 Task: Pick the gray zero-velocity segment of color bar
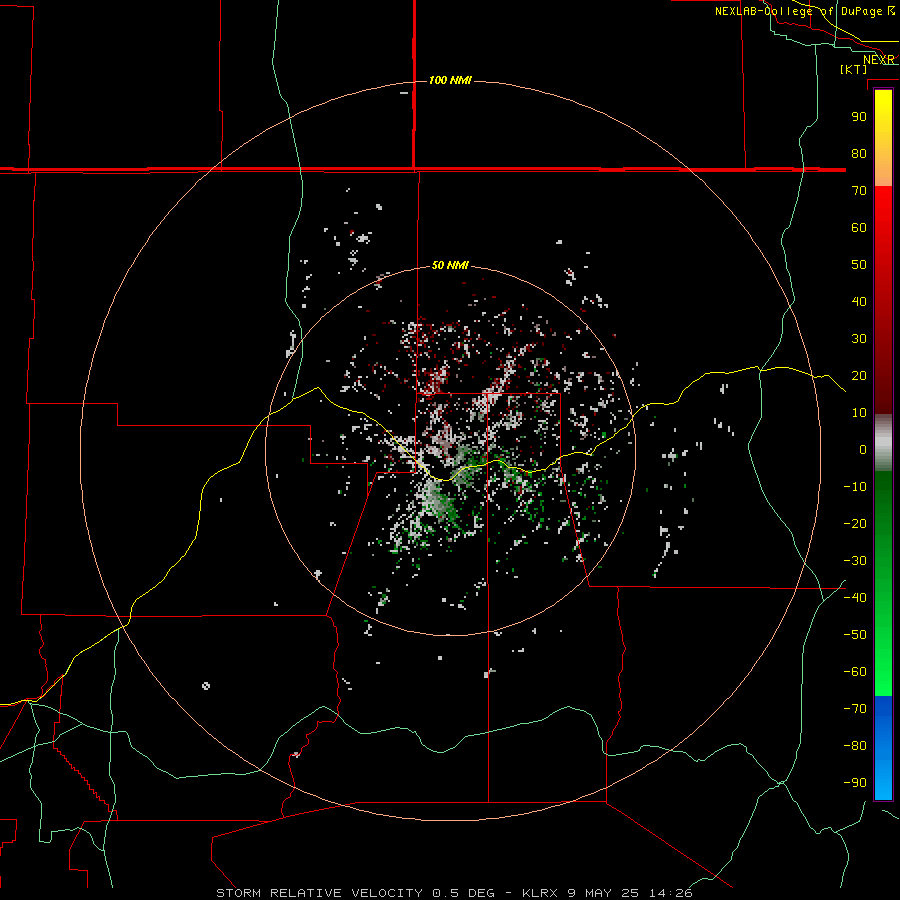(x=883, y=443)
